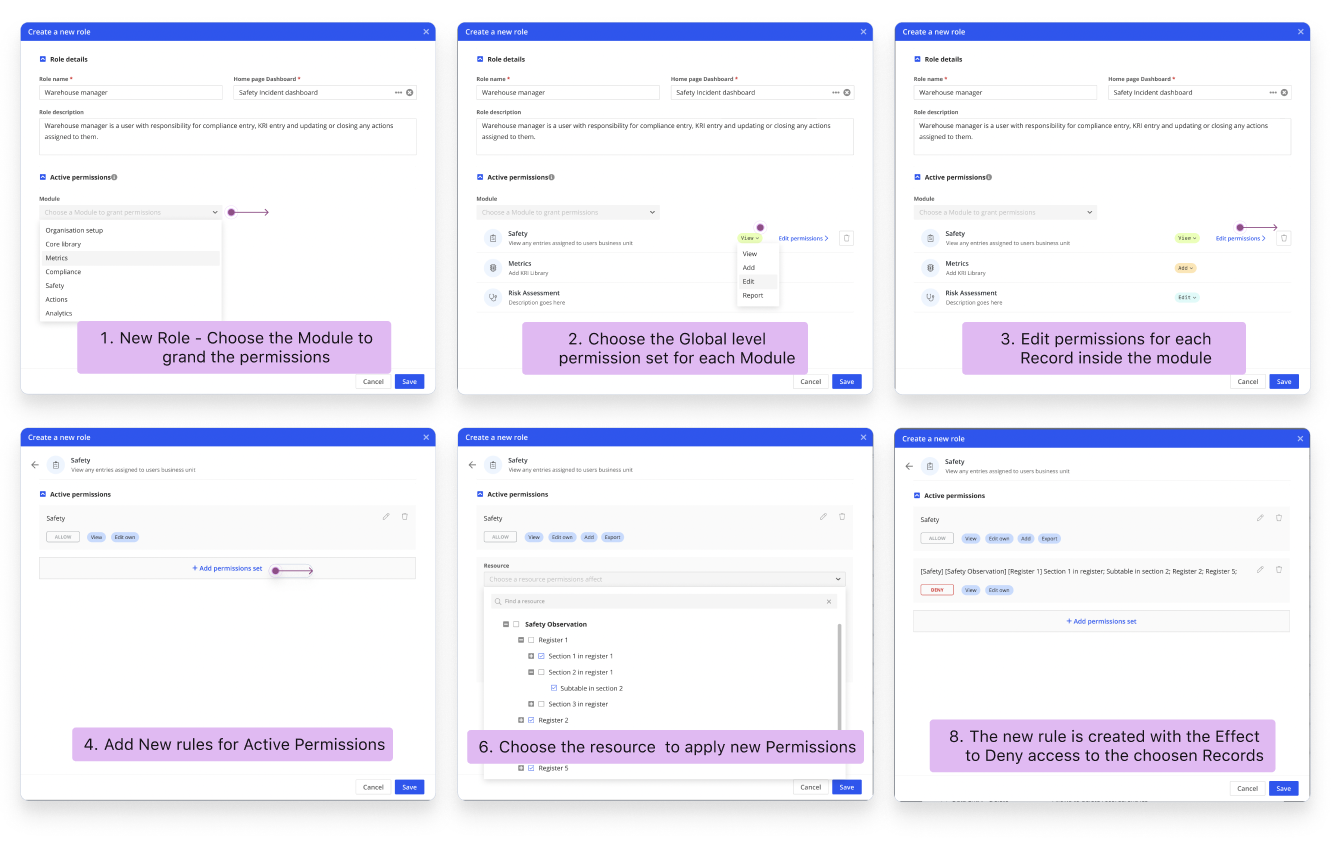This screenshot has height=844, width=1331.
Task: Click the Metrics module icon
Action: [x=493, y=267]
